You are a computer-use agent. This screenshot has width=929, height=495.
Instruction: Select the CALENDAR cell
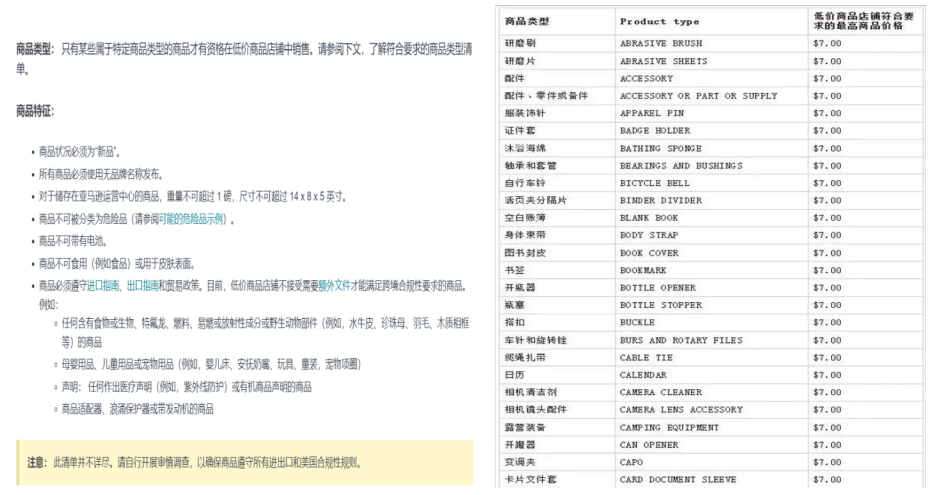tap(712, 375)
